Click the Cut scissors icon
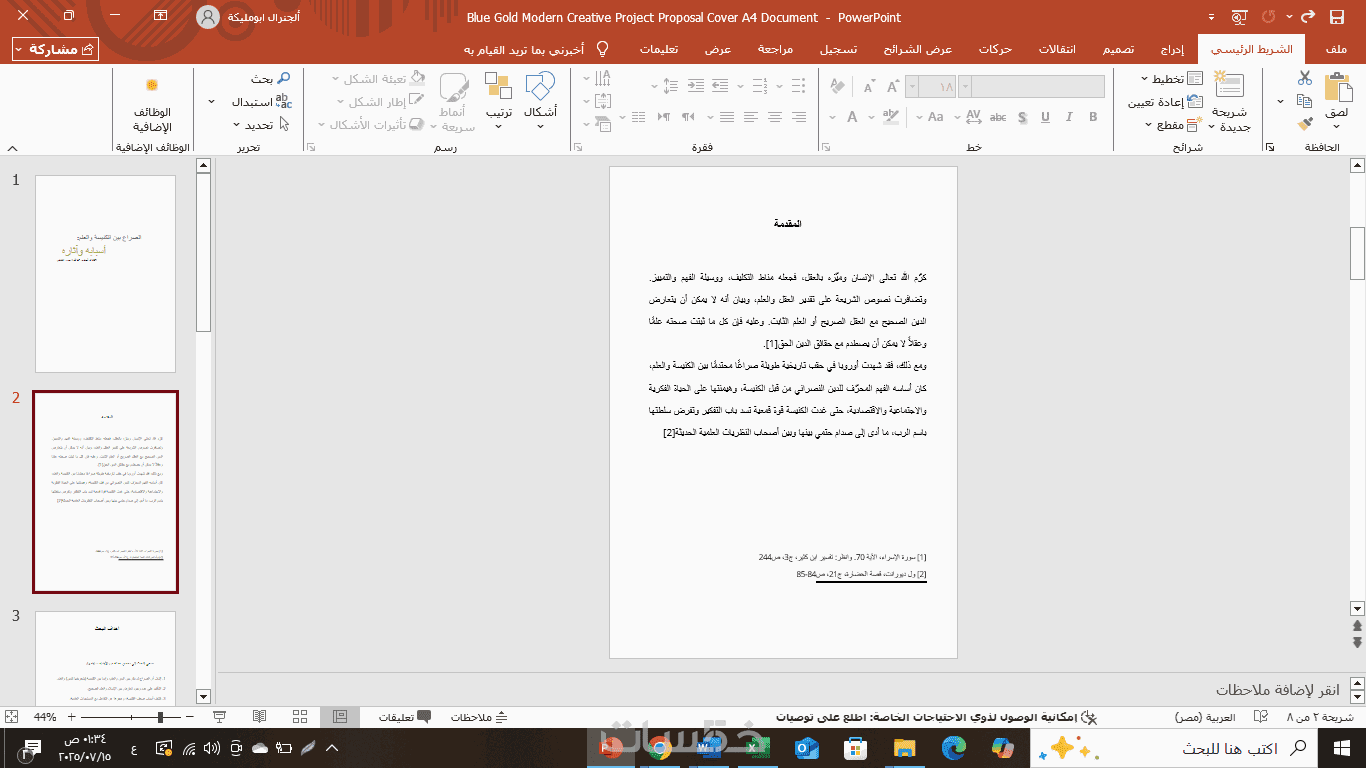This screenshot has width=1366, height=768. 1304,78
